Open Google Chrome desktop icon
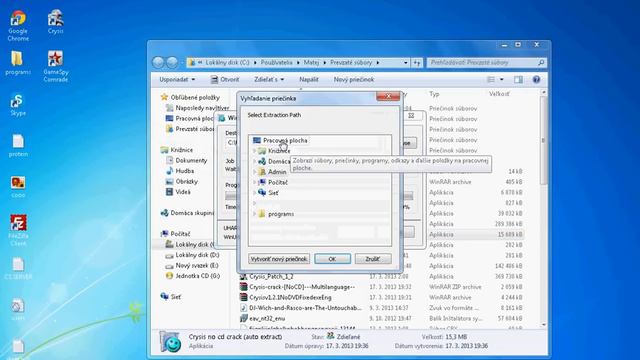This screenshot has height=360, width=640. click(x=18, y=25)
